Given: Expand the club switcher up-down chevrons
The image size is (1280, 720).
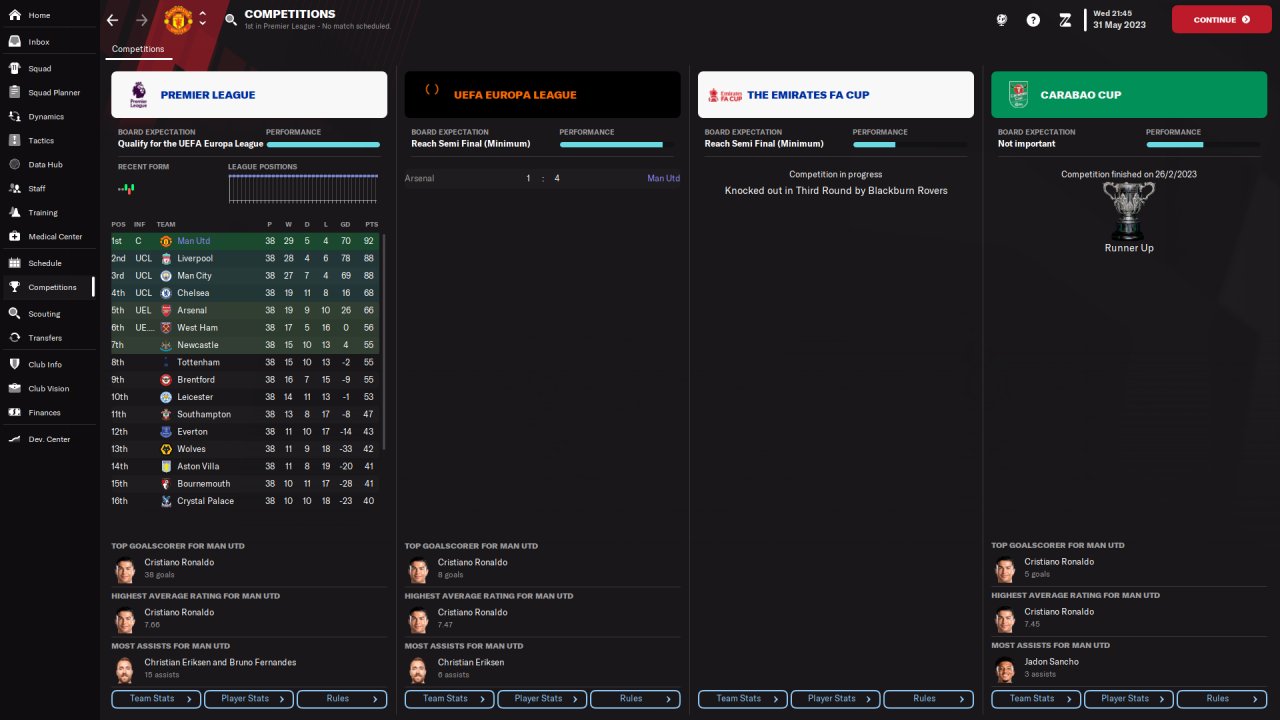Looking at the screenshot, I should coord(203,19).
